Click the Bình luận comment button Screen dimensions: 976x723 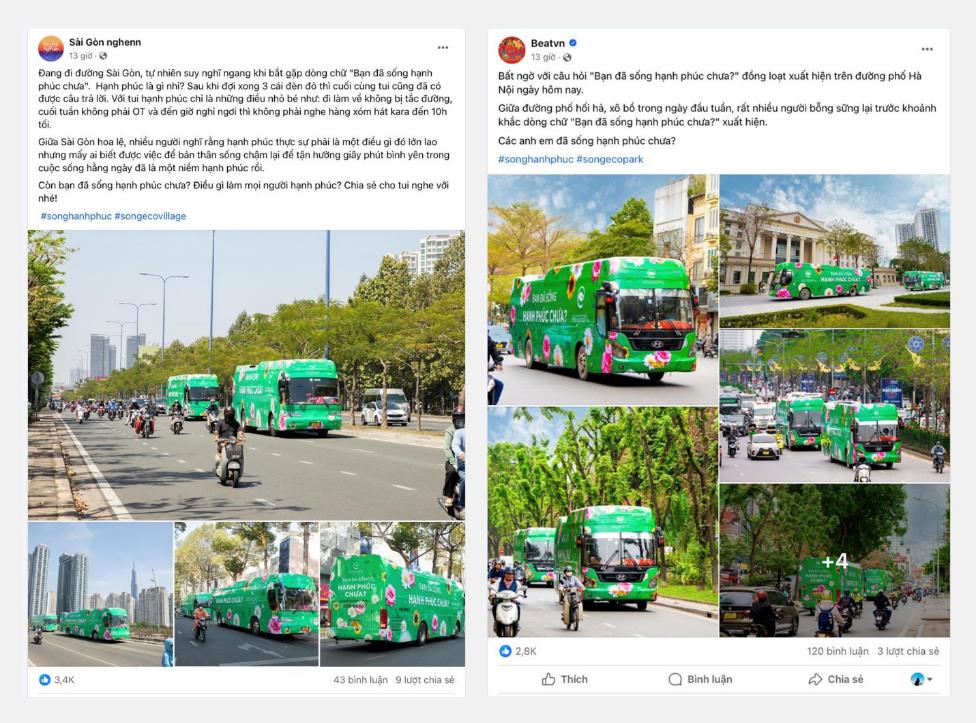[x=700, y=679]
